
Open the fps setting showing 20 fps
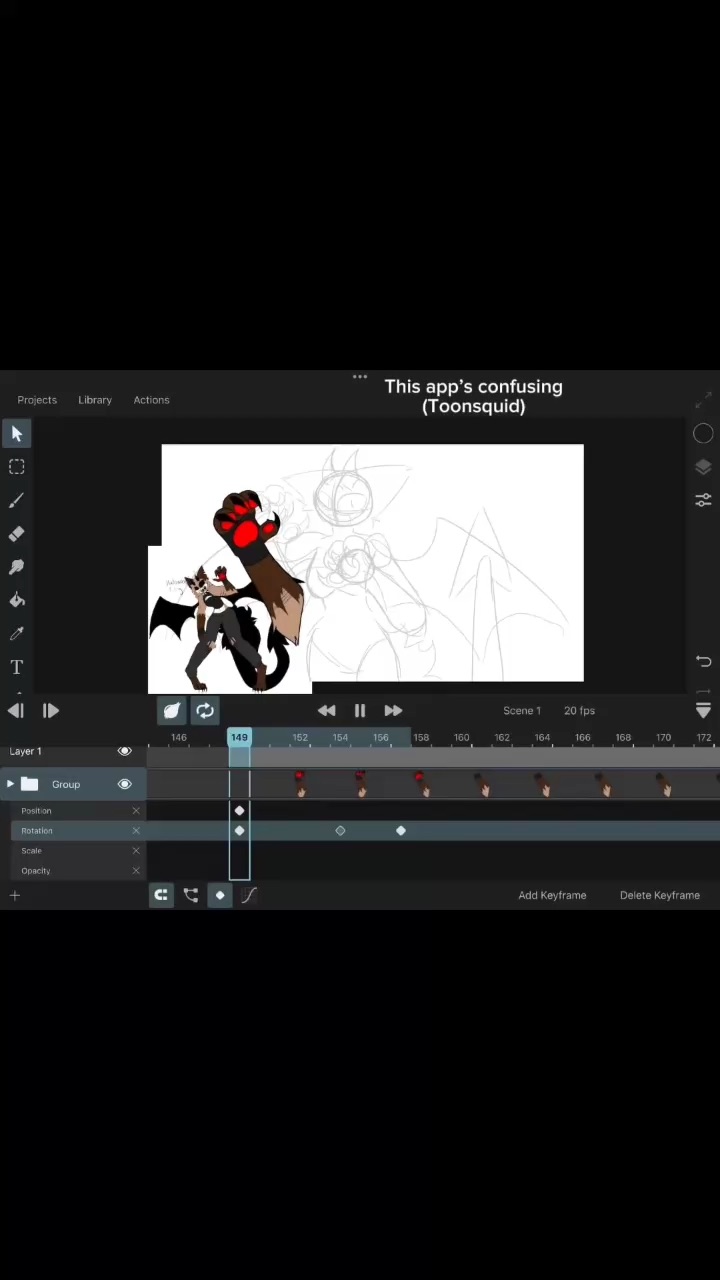click(579, 710)
